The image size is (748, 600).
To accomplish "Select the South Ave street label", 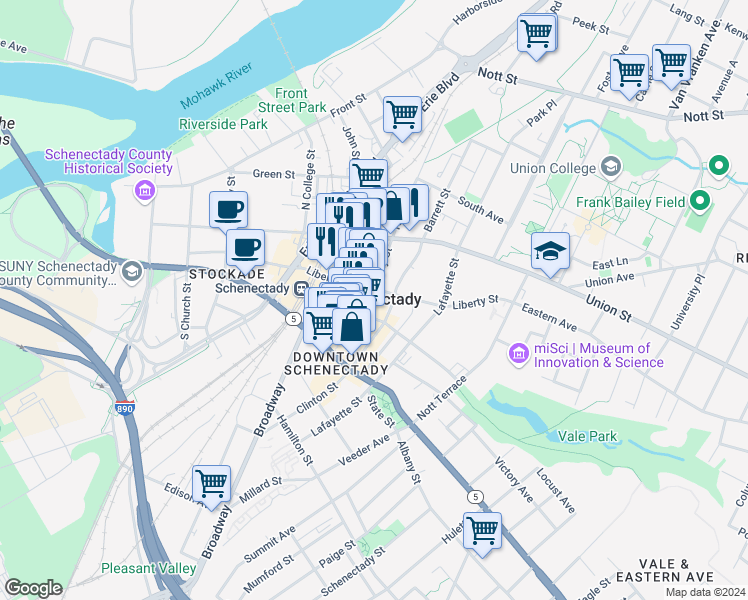I will 480,210.
